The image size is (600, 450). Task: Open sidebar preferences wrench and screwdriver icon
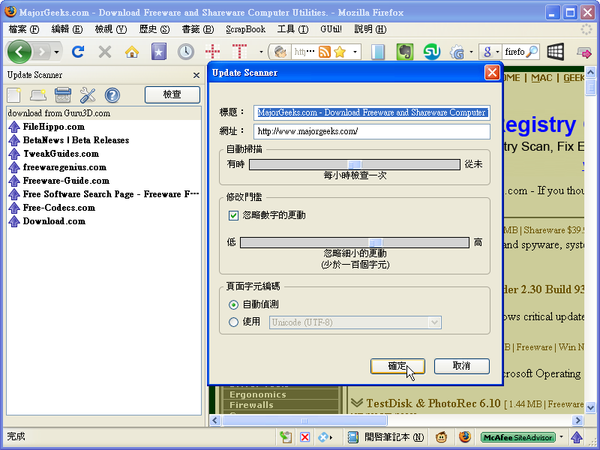click(88, 95)
